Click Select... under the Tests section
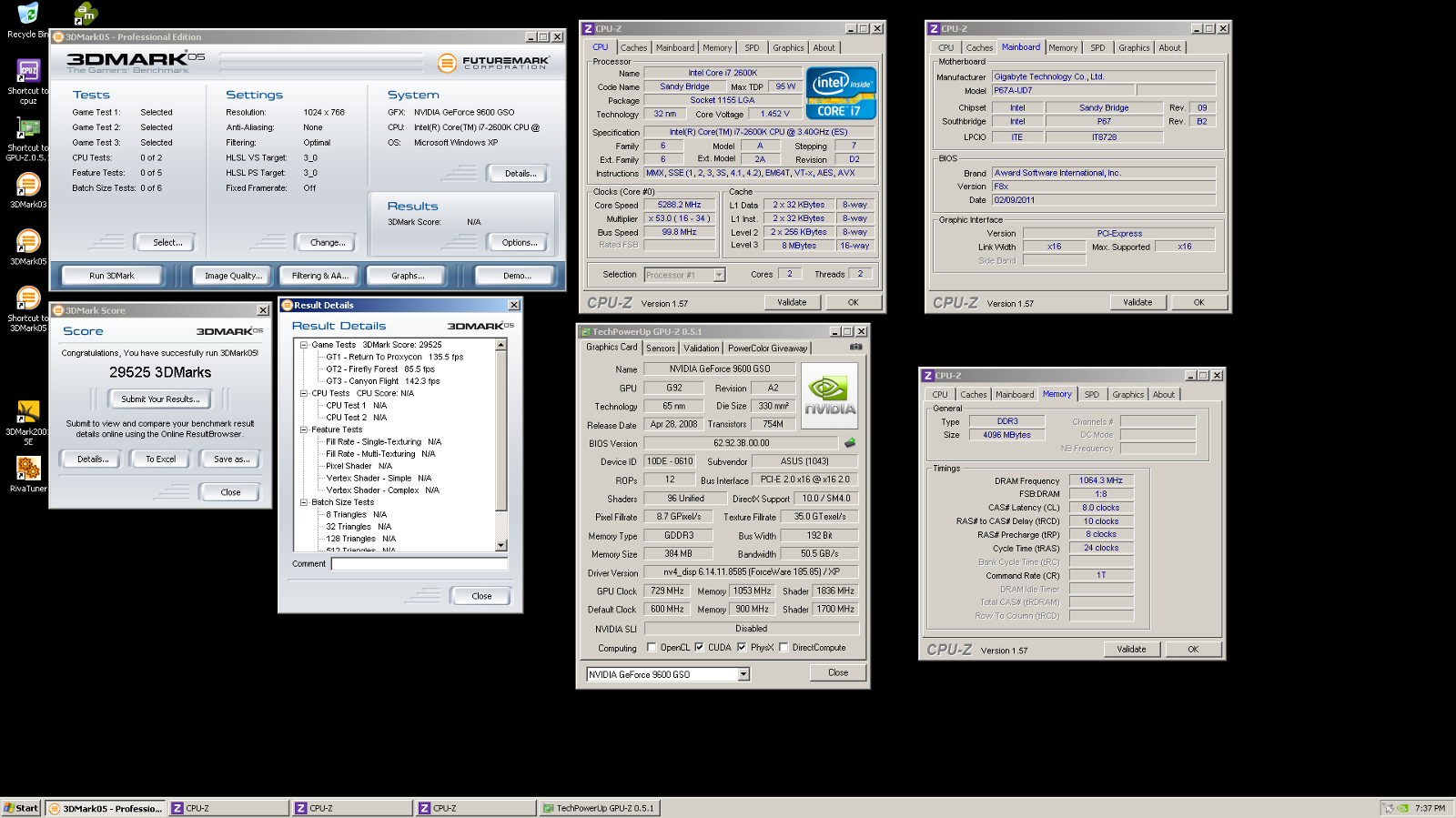1456x818 pixels. click(x=167, y=242)
